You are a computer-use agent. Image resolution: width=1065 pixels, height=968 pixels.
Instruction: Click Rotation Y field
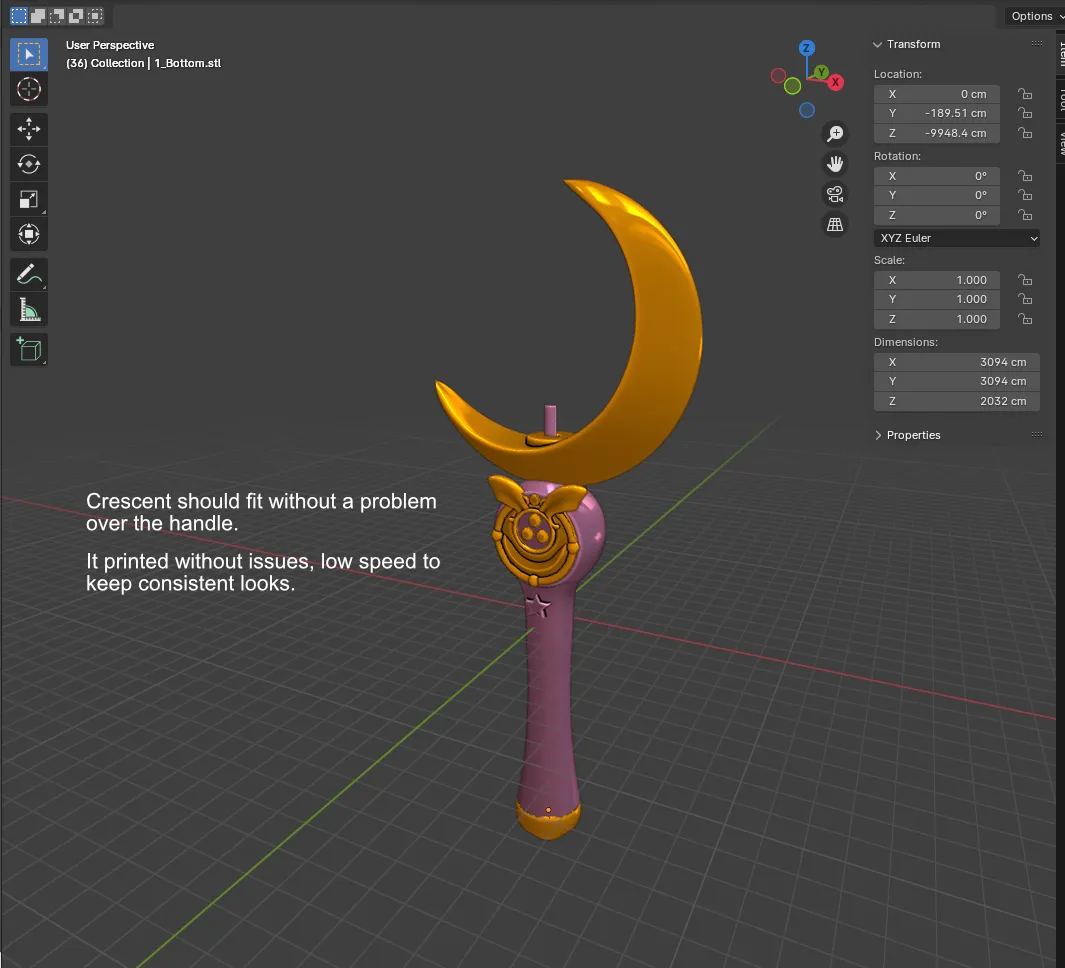[937, 195]
